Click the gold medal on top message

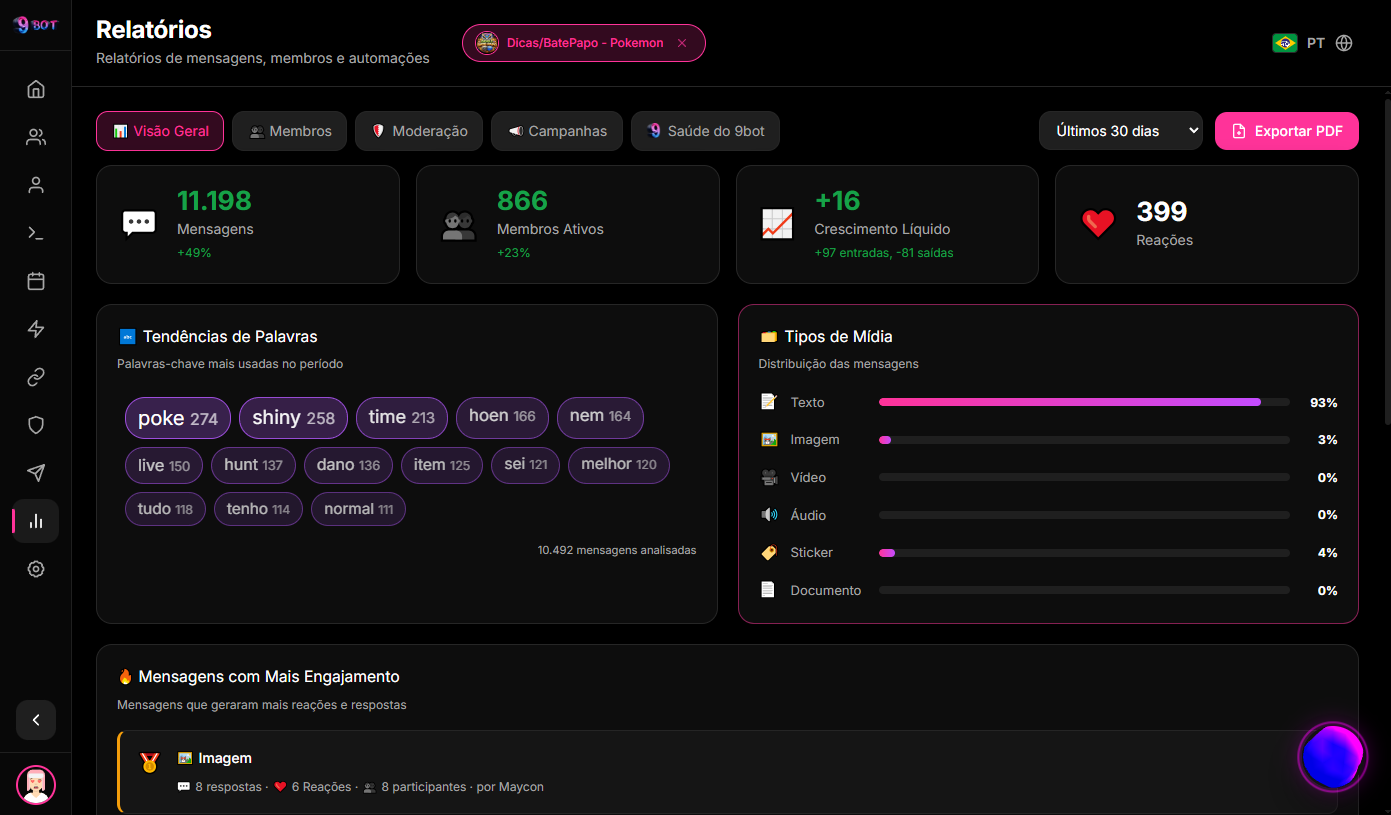[150, 763]
